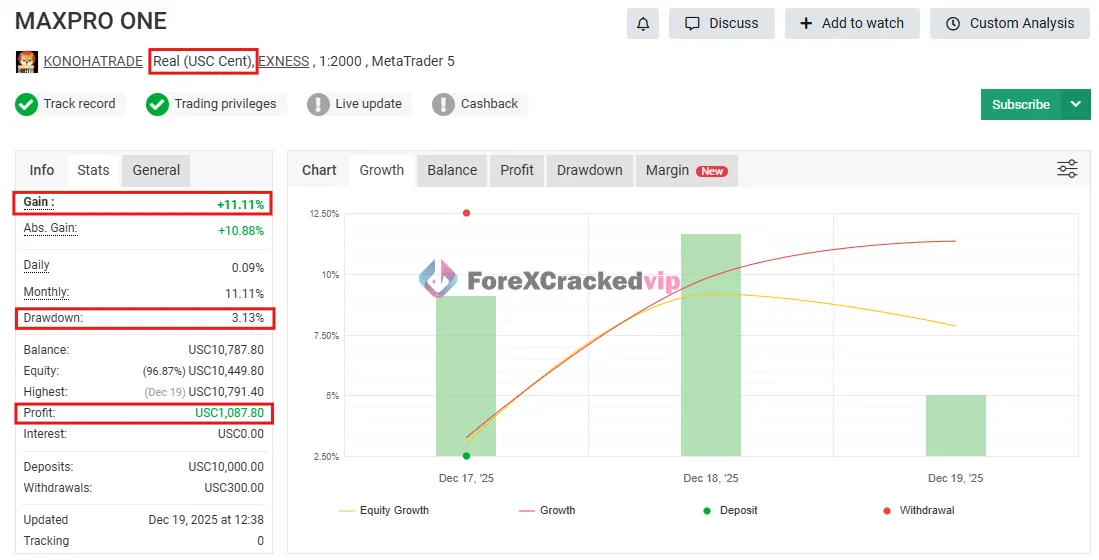The width and height of the screenshot is (1099, 560).
Task: Toggle Equity Growth series in legend
Action: coord(384,510)
